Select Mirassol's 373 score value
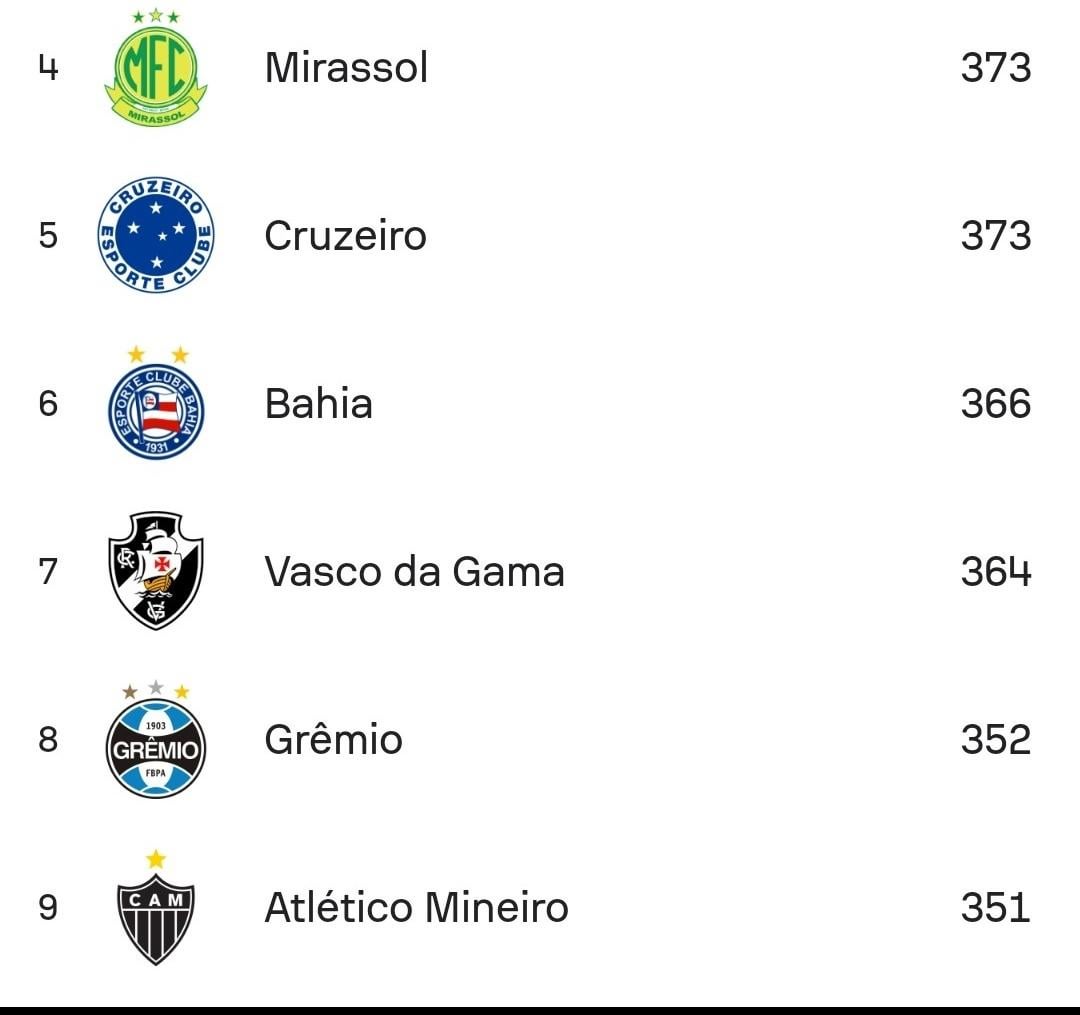The image size is (1080, 1015). point(995,68)
